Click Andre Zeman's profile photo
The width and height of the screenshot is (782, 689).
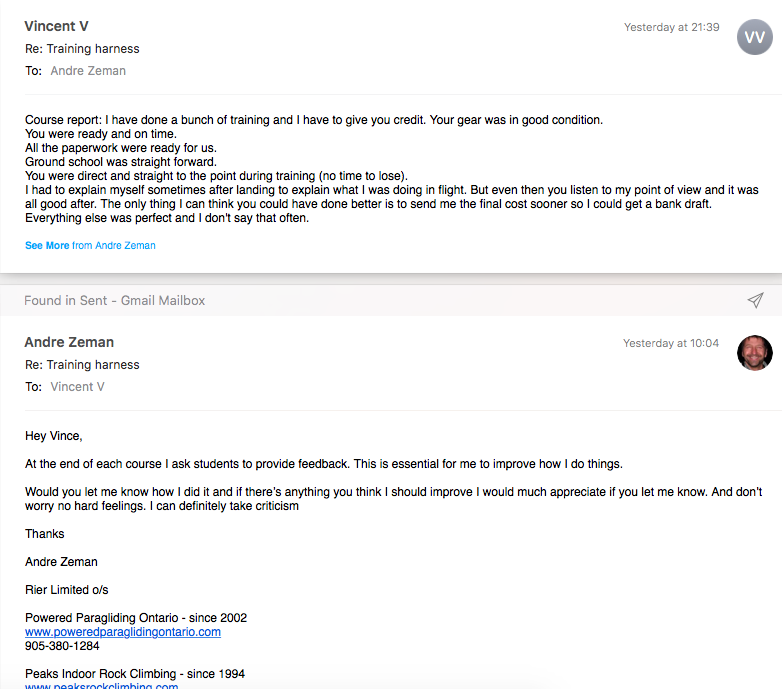coord(755,352)
